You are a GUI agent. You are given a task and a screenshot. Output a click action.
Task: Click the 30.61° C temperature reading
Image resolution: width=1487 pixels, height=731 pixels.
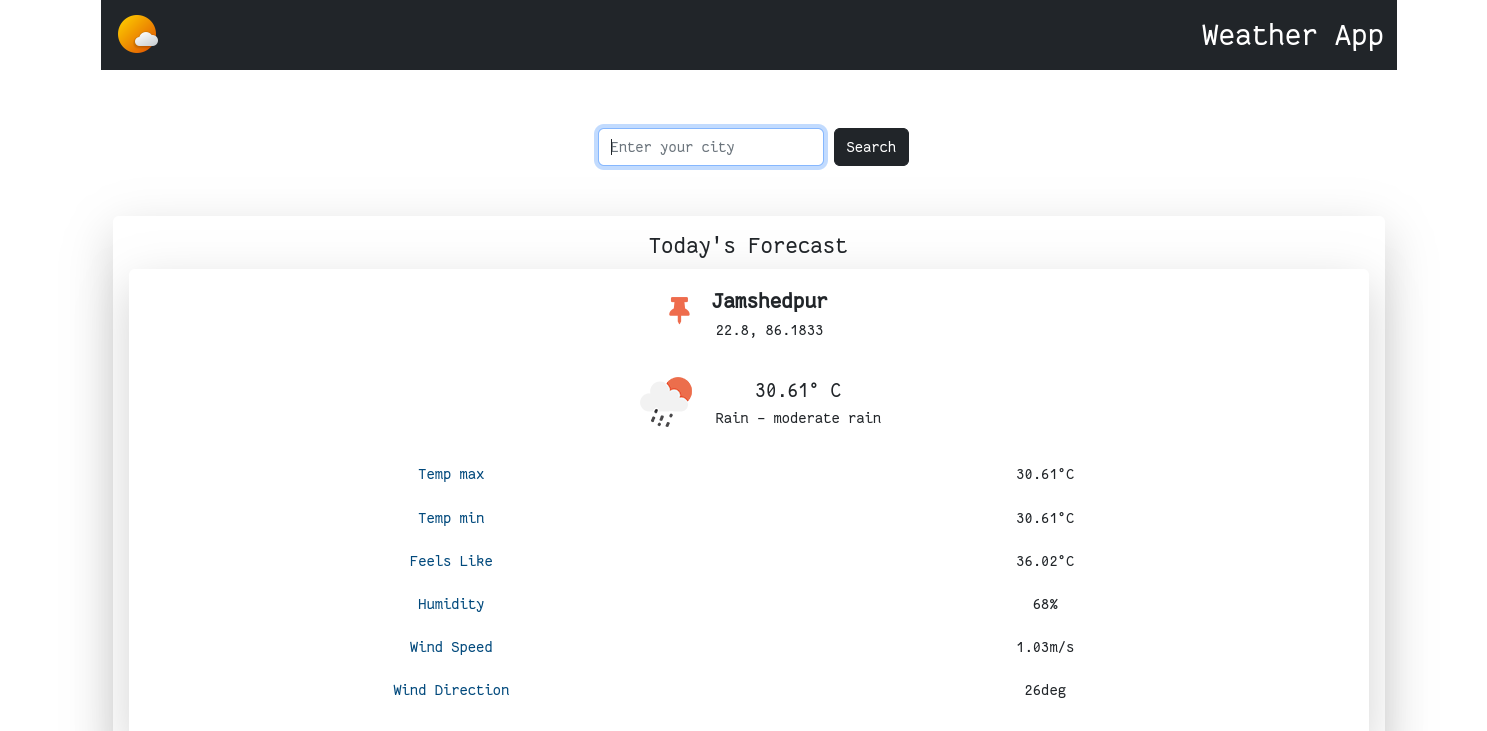tap(797, 390)
